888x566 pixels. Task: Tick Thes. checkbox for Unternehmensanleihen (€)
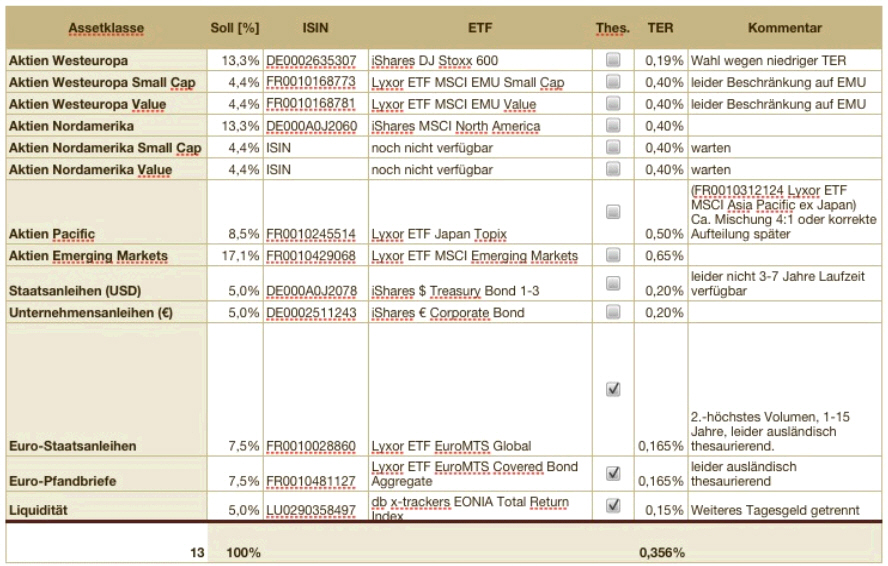(613, 312)
